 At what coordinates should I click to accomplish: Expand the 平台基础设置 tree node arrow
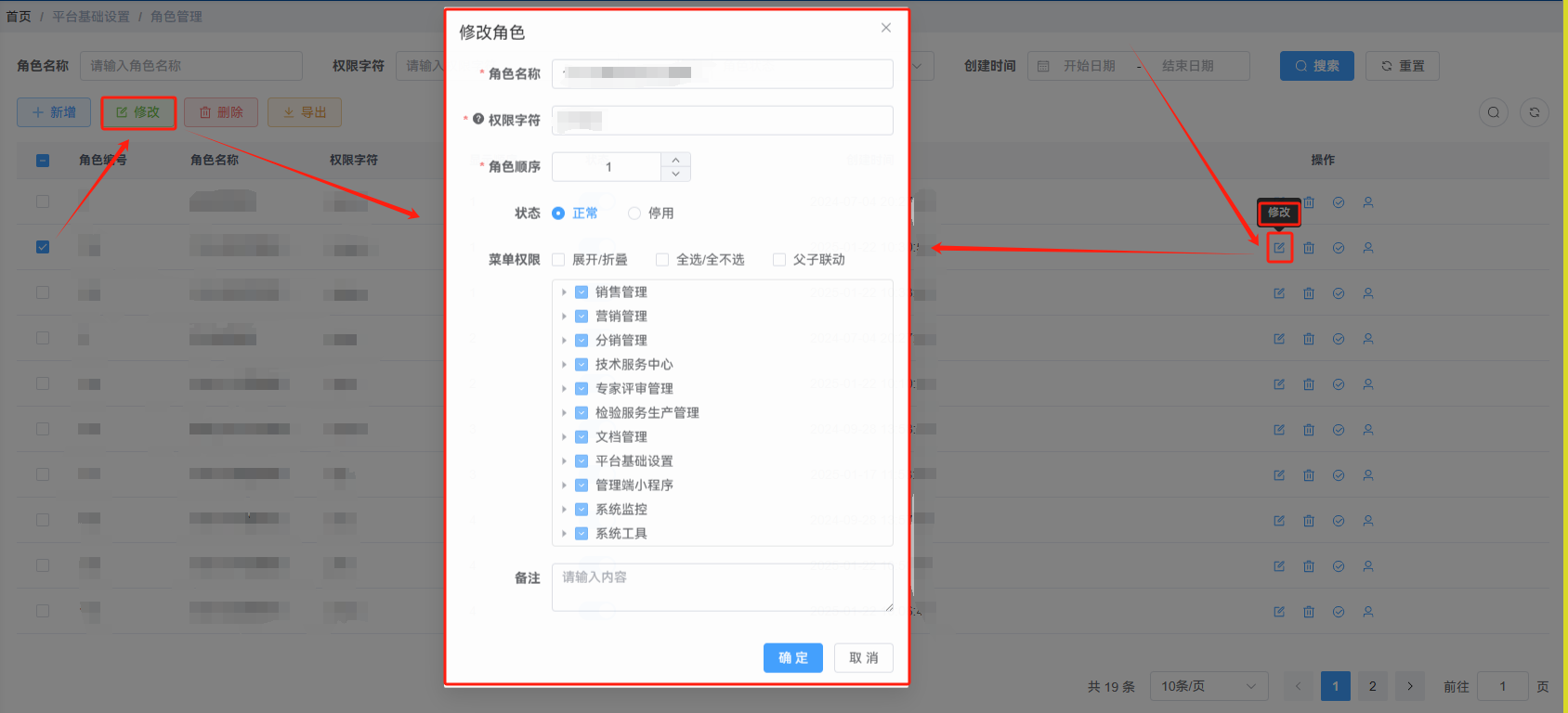(564, 461)
